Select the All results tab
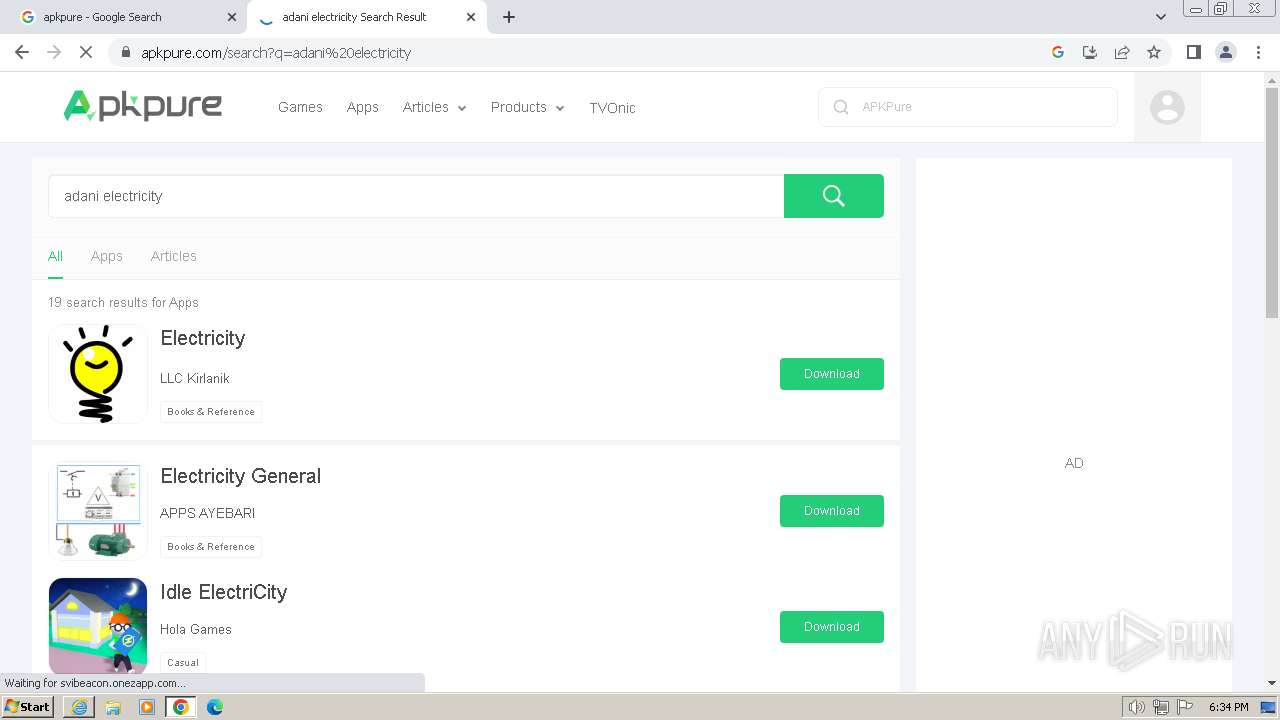Viewport: 1280px width, 720px height. [55, 256]
